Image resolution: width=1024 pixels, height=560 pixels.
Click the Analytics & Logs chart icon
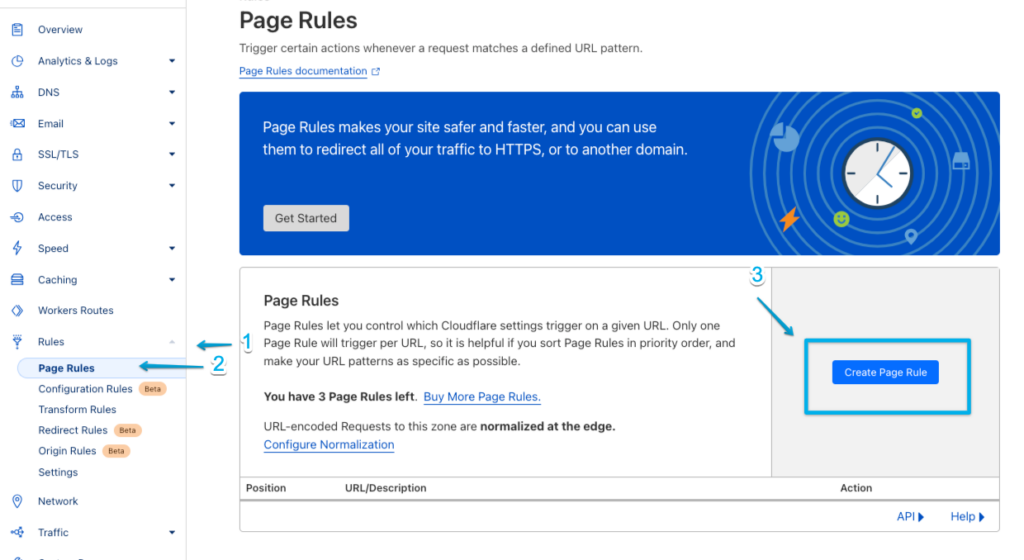[17, 61]
